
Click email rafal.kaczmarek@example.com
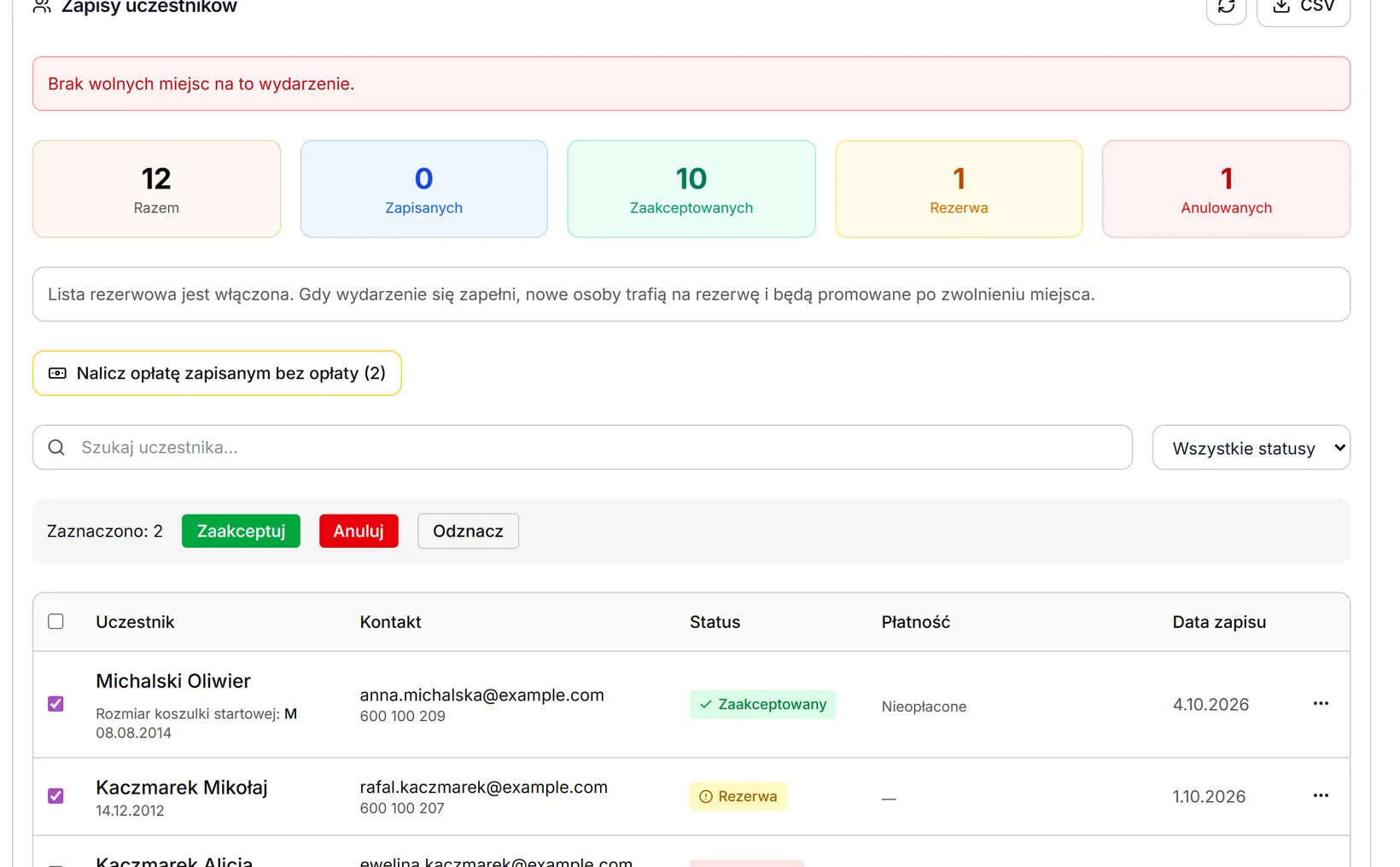(483, 788)
